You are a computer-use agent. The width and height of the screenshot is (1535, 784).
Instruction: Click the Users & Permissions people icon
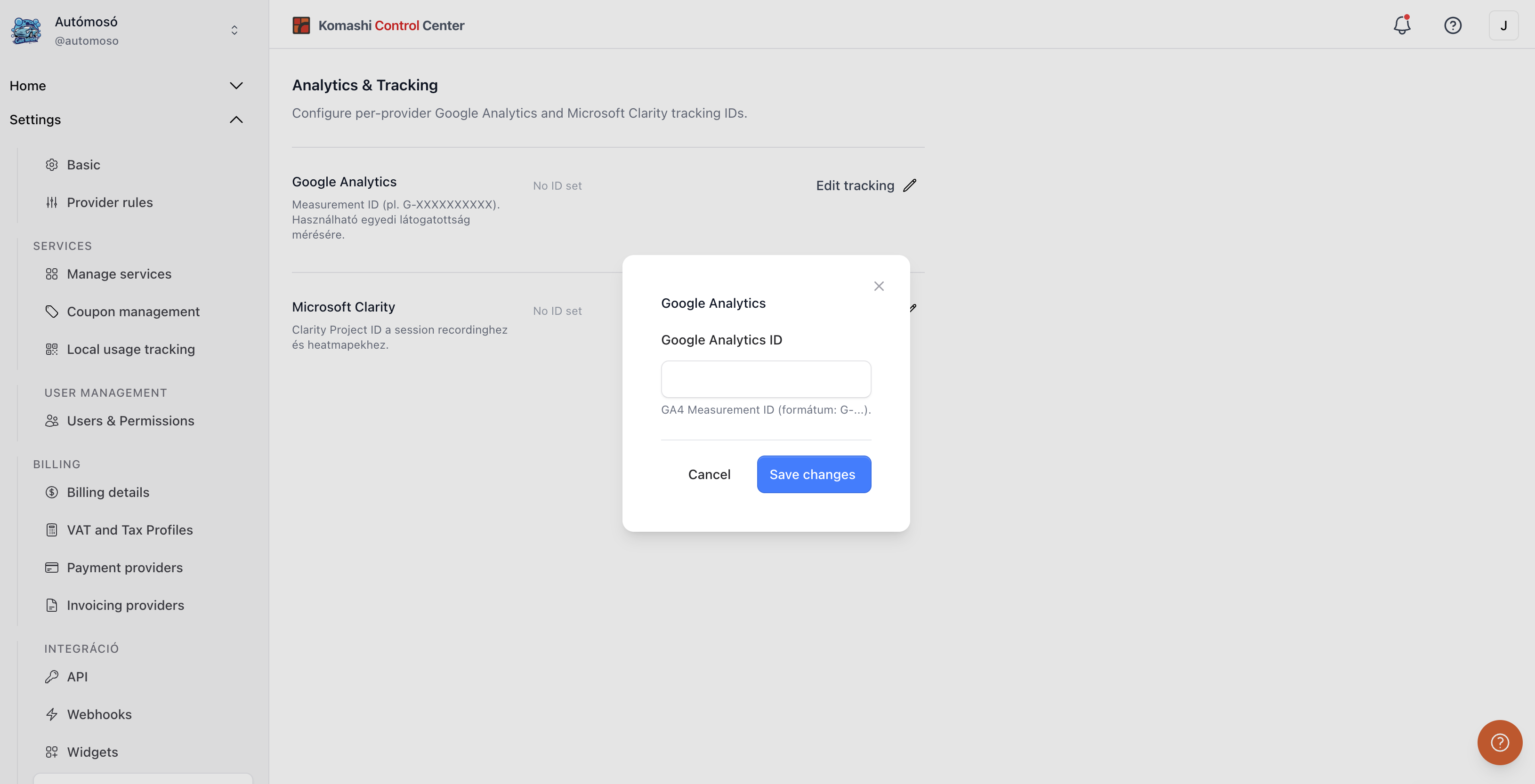(x=52, y=421)
